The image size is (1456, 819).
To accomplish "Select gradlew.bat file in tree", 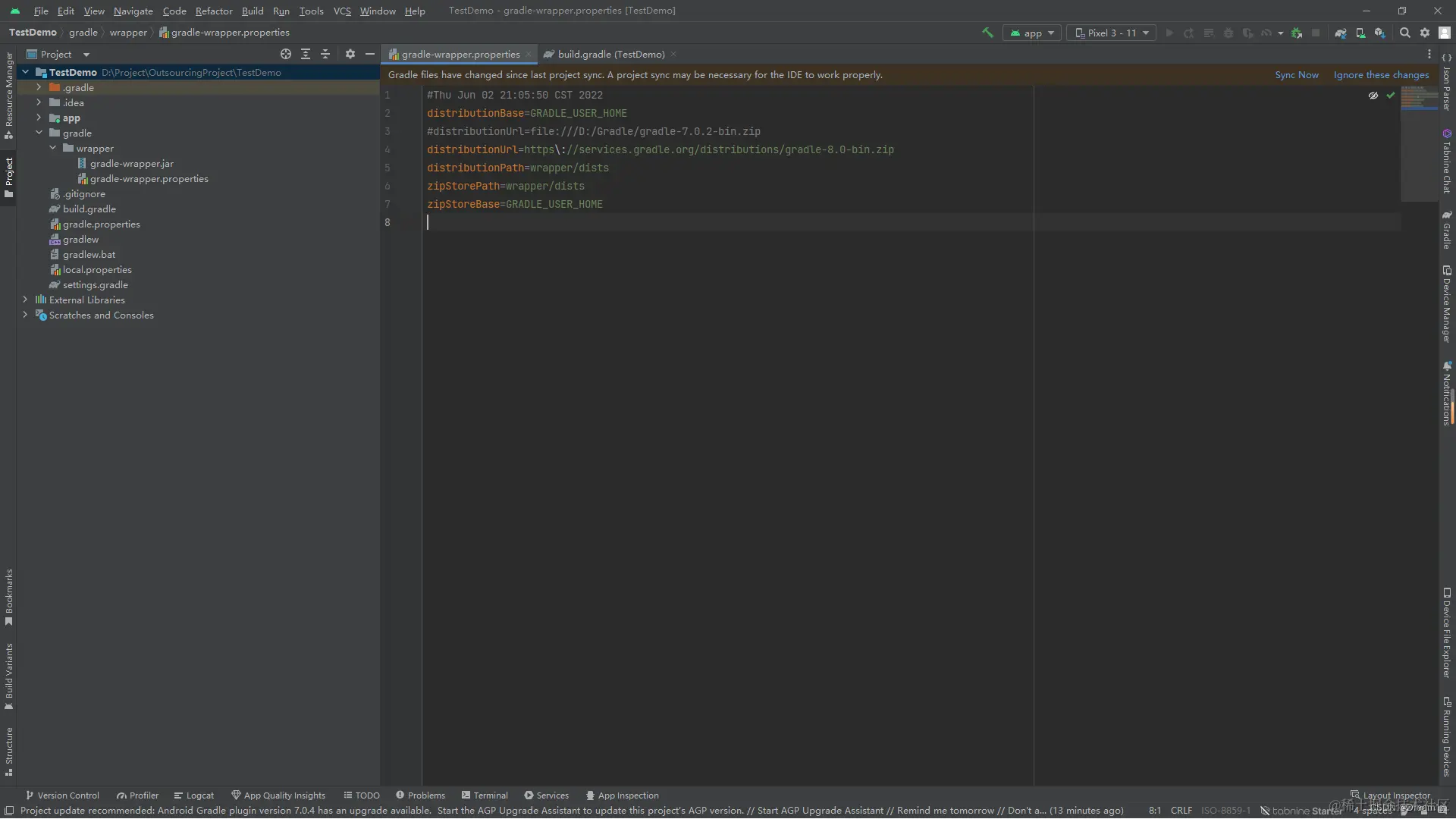I will [x=83, y=254].
